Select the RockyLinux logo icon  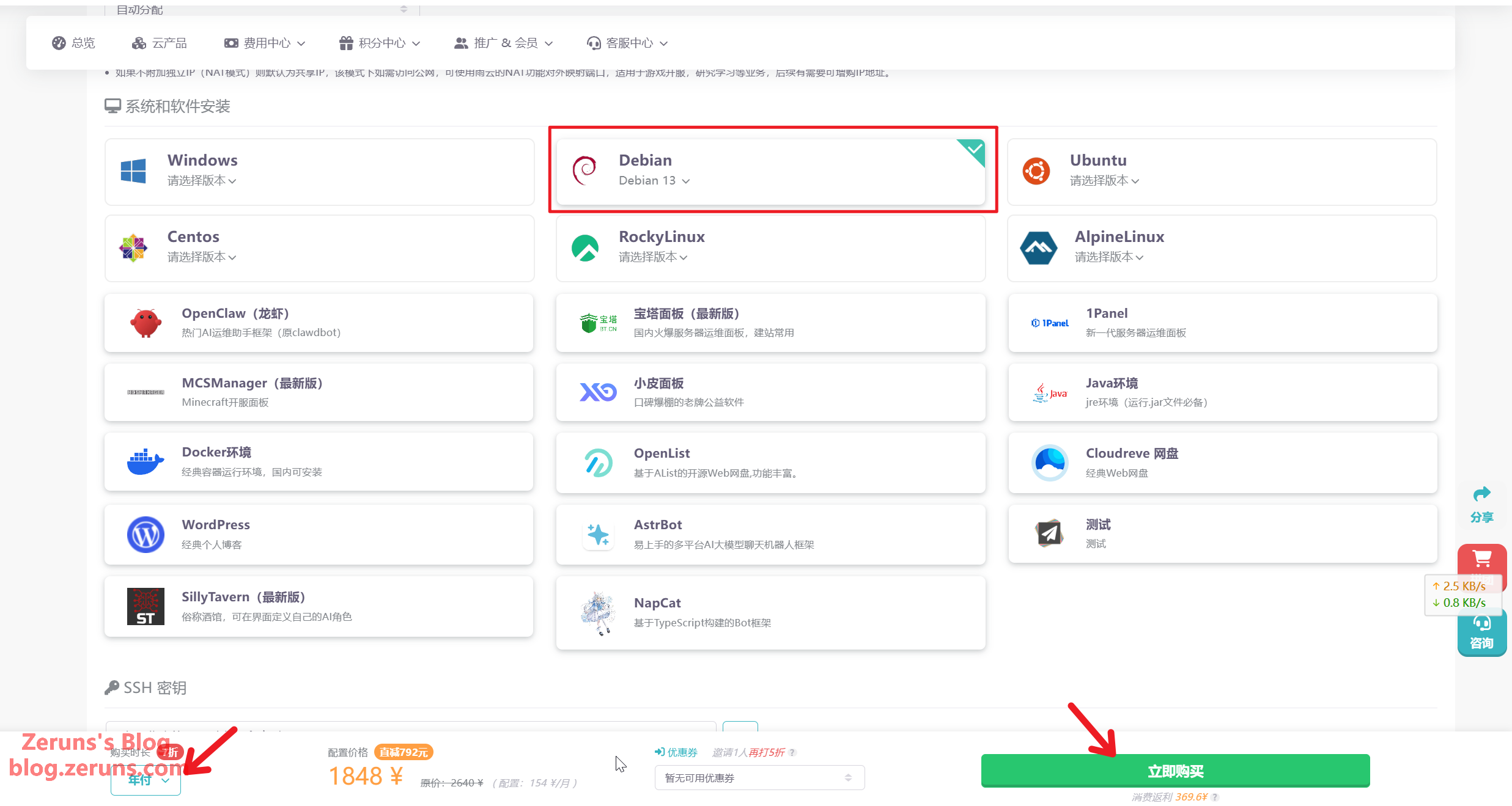pos(585,248)
